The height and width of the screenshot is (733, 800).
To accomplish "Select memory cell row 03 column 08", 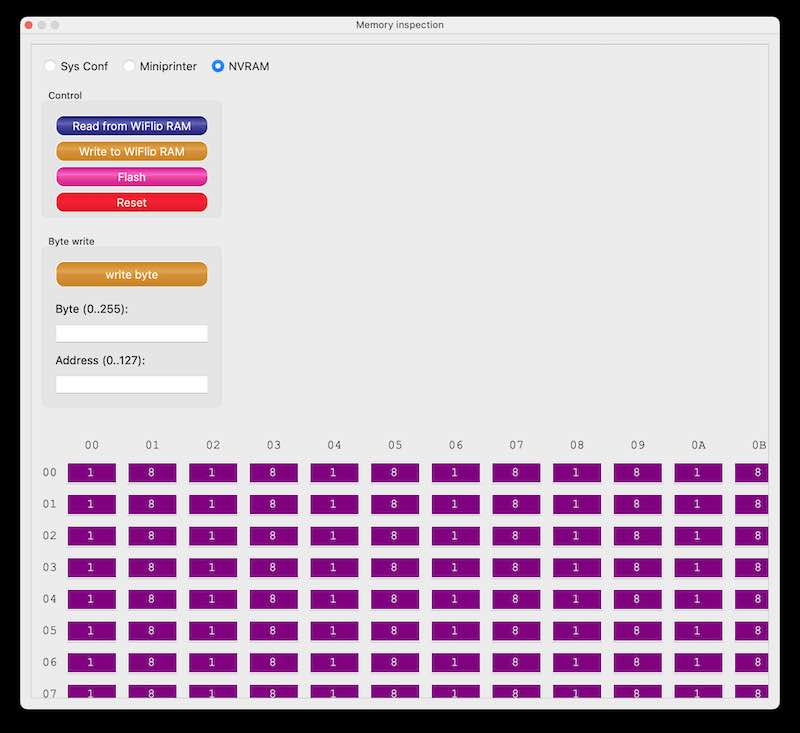I will click(577, 568).
